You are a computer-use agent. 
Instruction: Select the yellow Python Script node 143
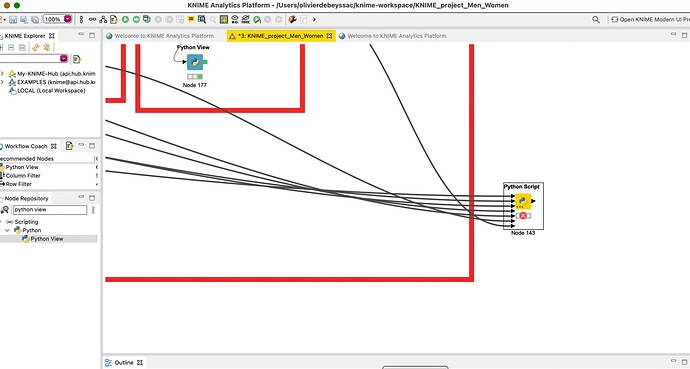pyautogui.click(x=523, y=201)
